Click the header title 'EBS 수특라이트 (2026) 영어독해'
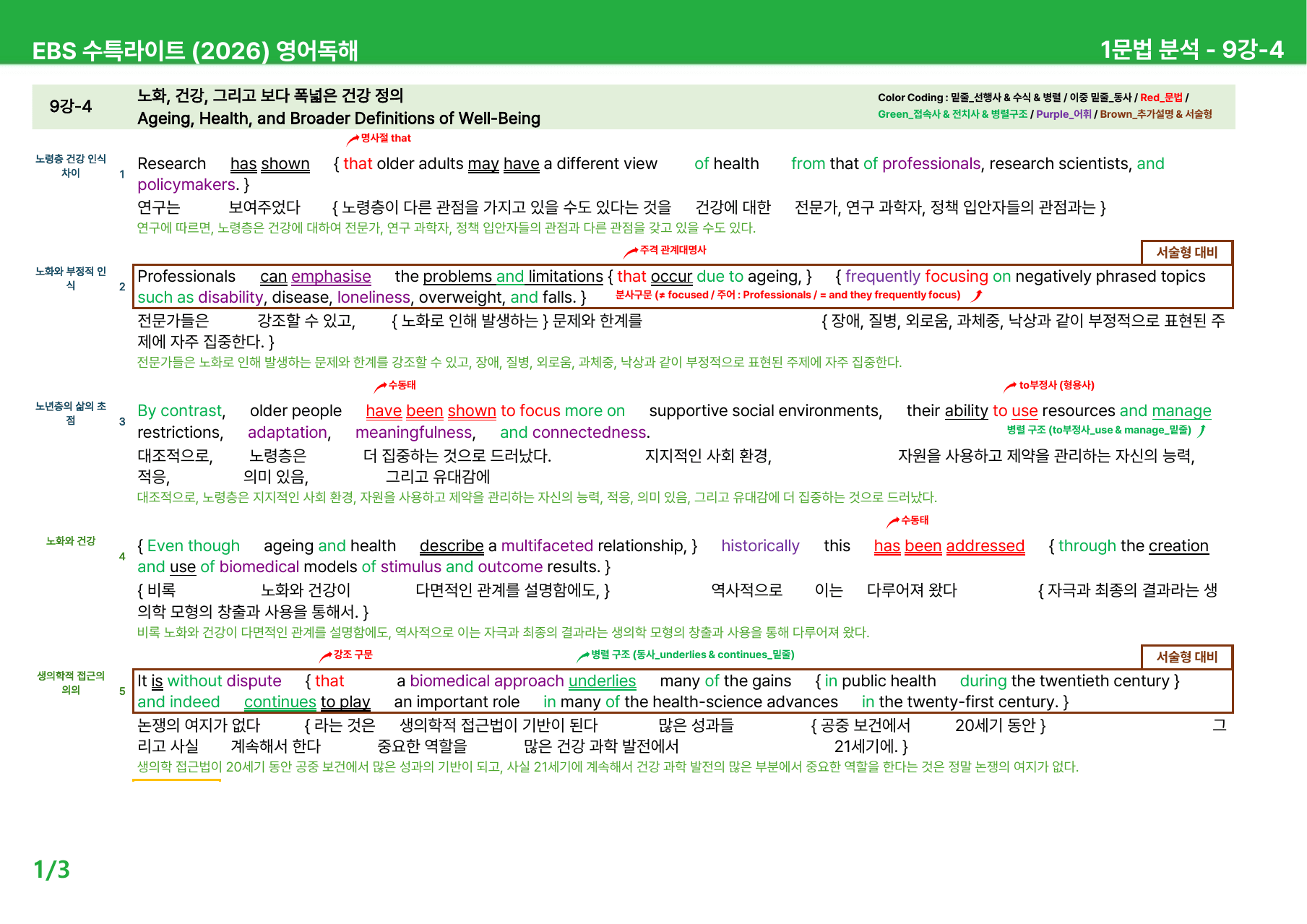The height and width of the screenshot is (924, 1307). (195, 51)
